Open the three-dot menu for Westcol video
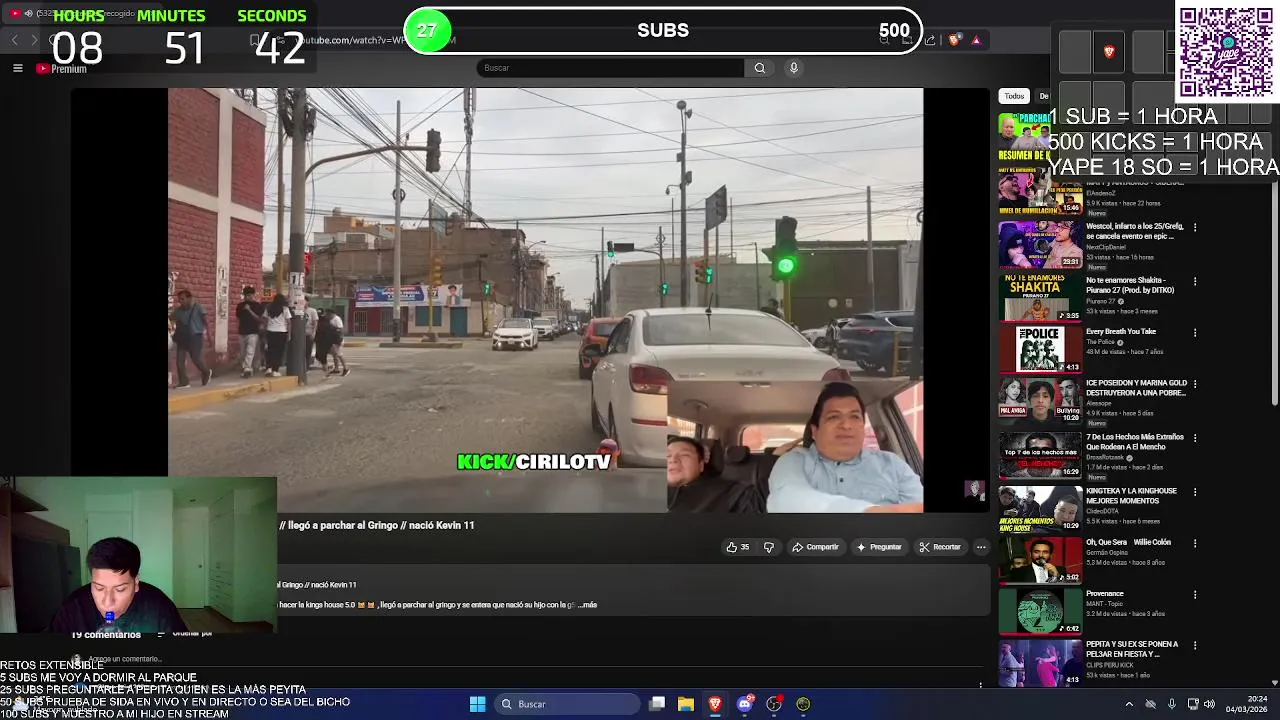The image size is (1280, 720). 1194,227
